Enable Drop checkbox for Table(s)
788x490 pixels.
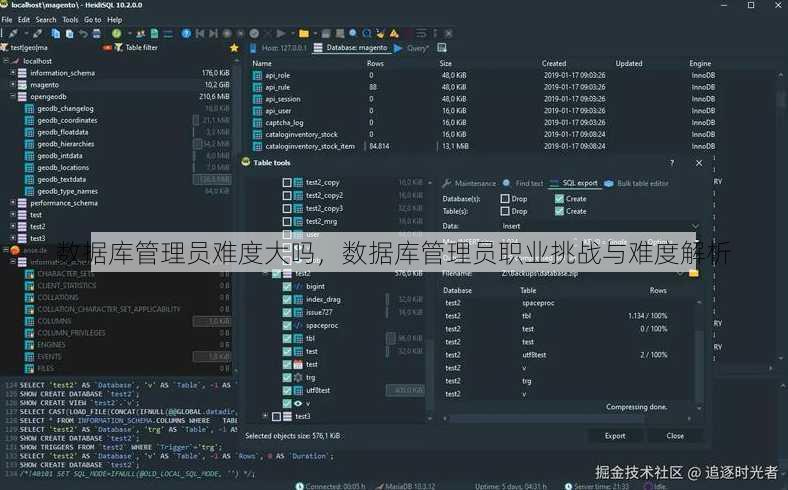tap(505, 211)
